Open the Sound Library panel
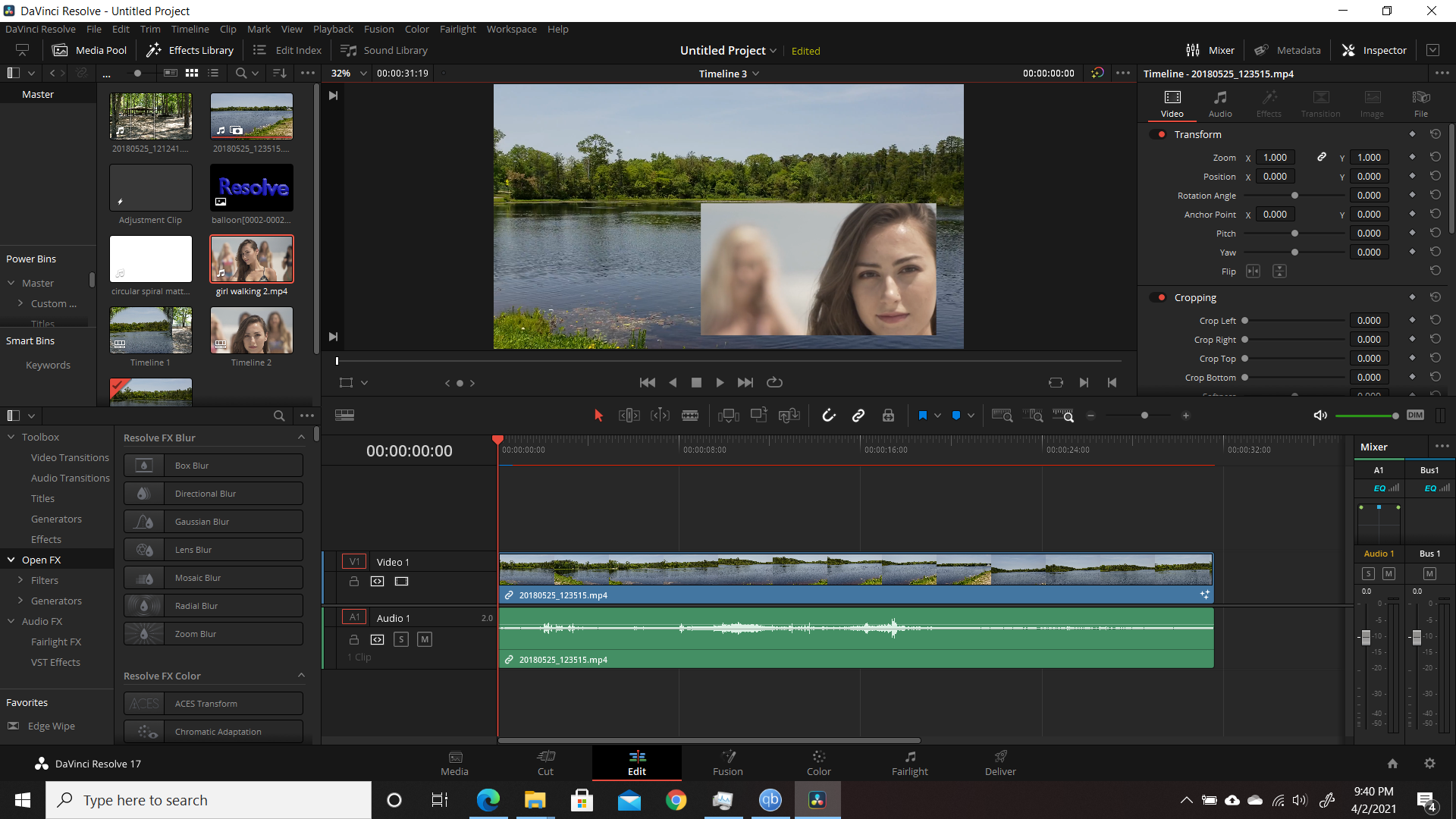 coord(385,50)
